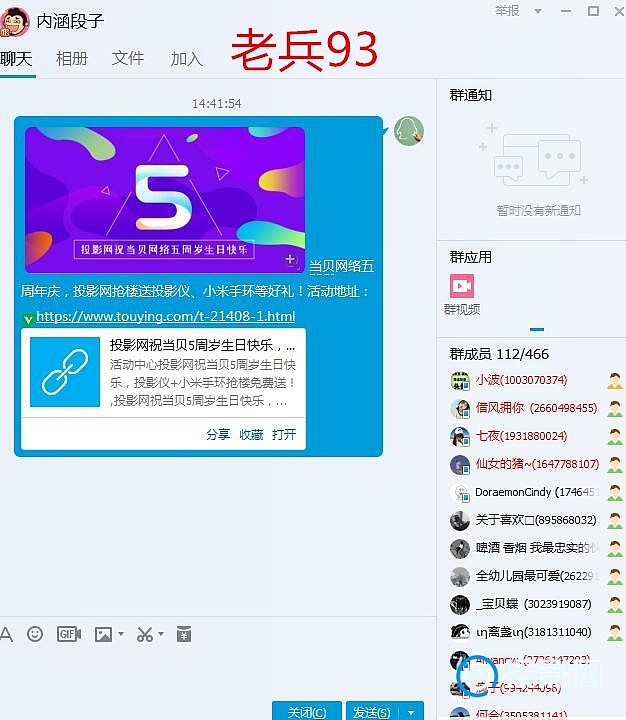Click the red packet icon in toolbar
This screenshot has width=626, height=720.
click(184, 634)
